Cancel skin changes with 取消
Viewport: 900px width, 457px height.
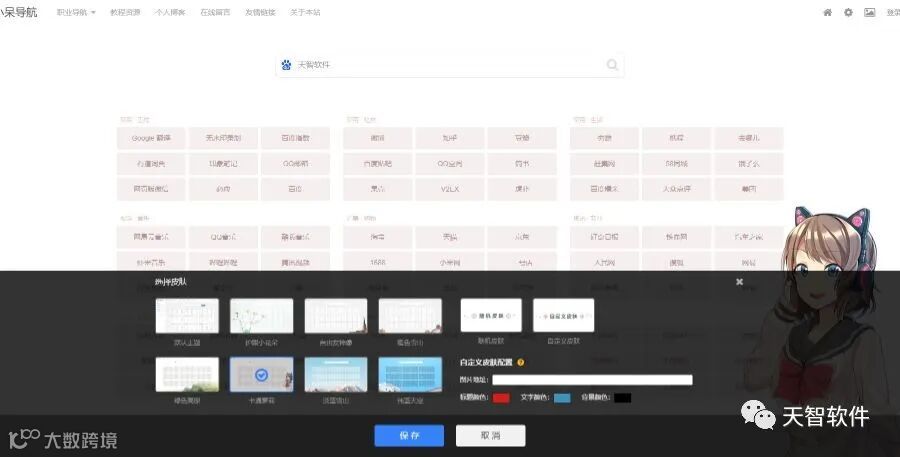[x=490, y=436]
